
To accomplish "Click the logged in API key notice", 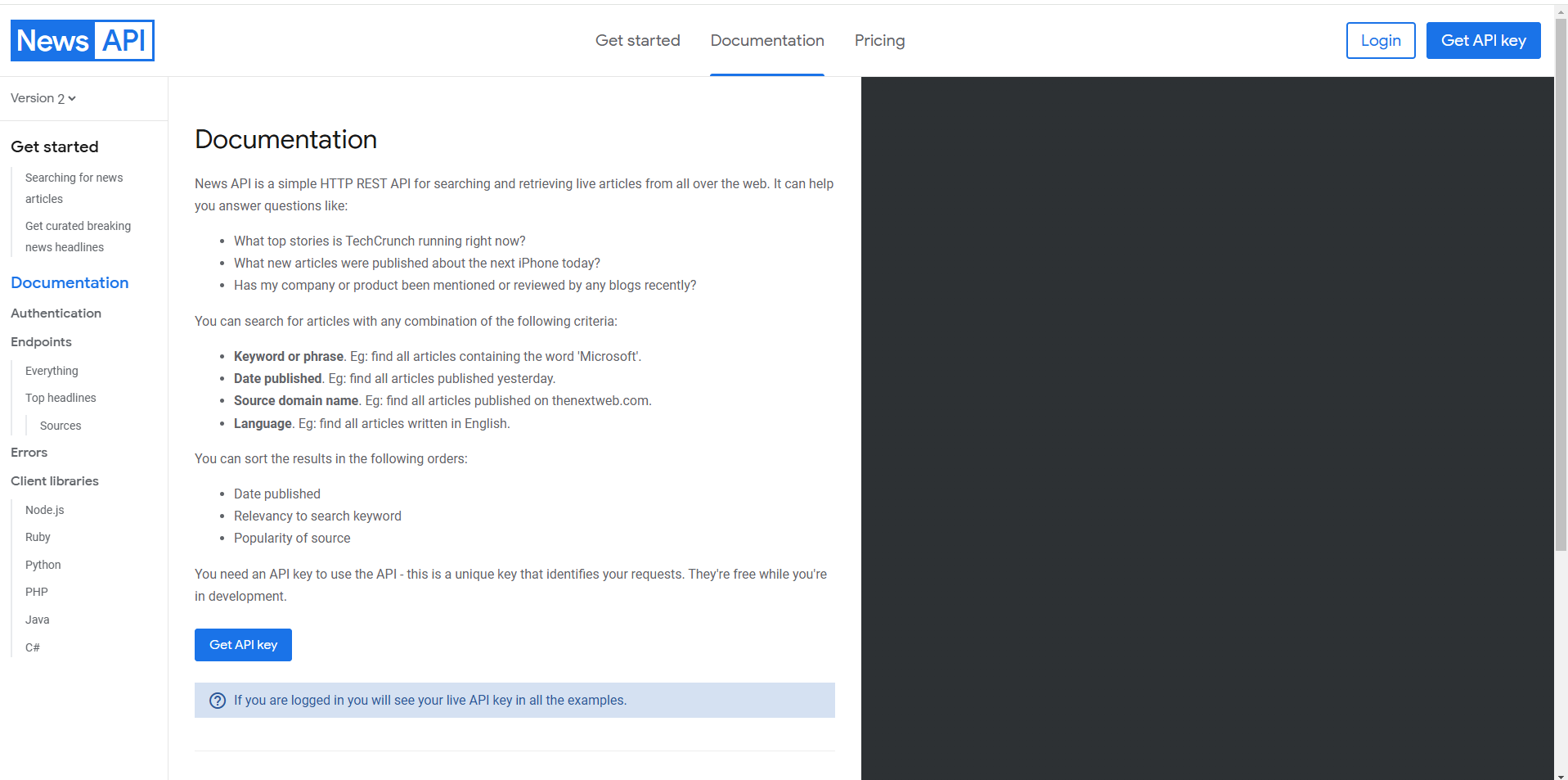I will click(514, 701).
